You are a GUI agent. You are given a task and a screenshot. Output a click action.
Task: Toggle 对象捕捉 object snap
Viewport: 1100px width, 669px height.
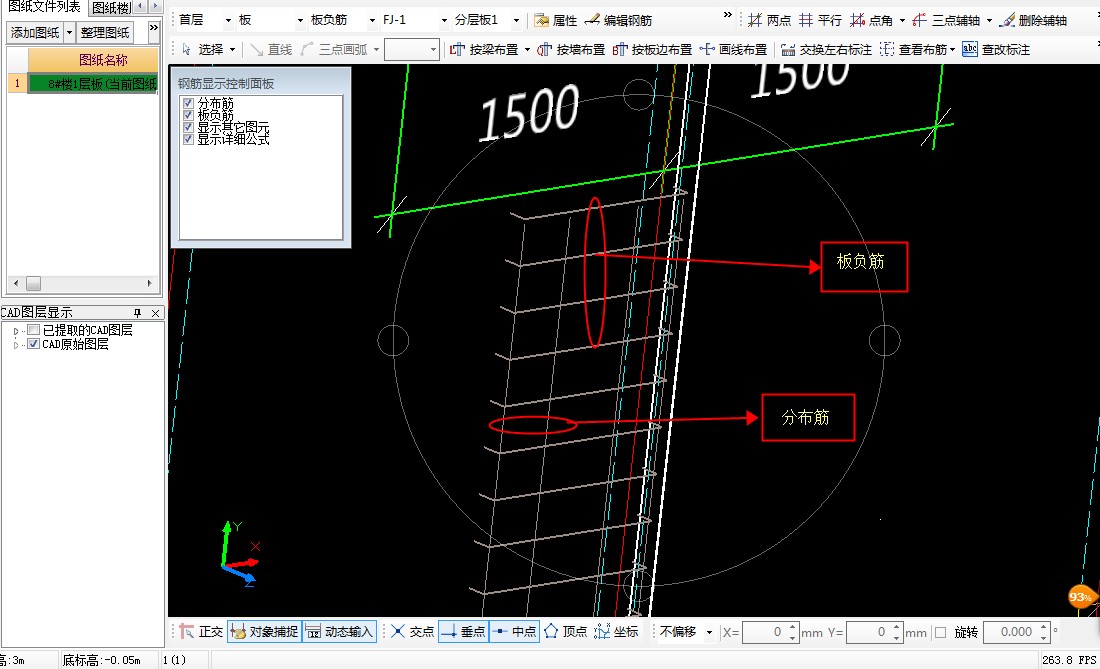click(x=264, y=632)
